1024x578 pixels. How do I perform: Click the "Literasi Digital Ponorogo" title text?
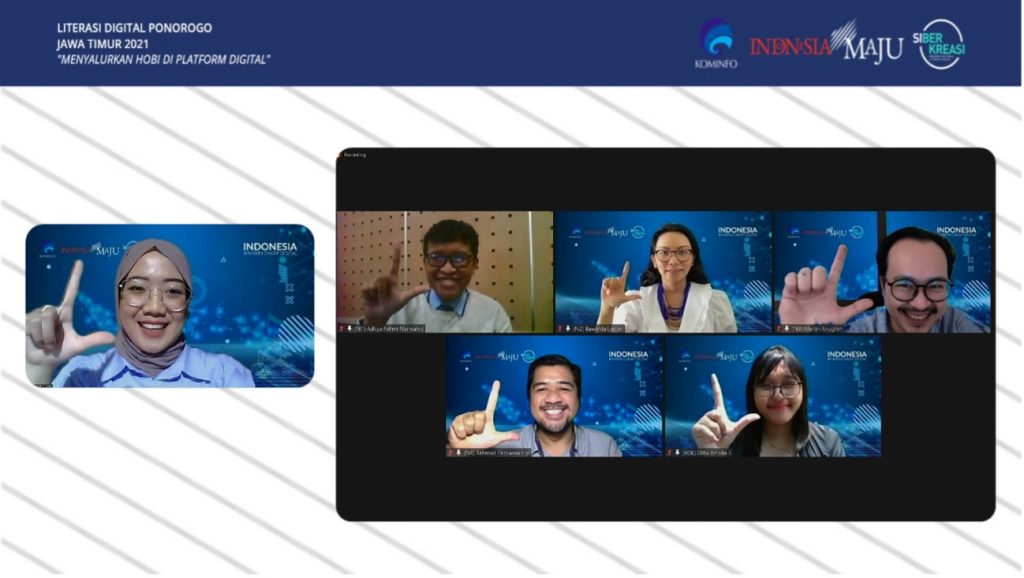pyautogui.click(x=134, y=28)
